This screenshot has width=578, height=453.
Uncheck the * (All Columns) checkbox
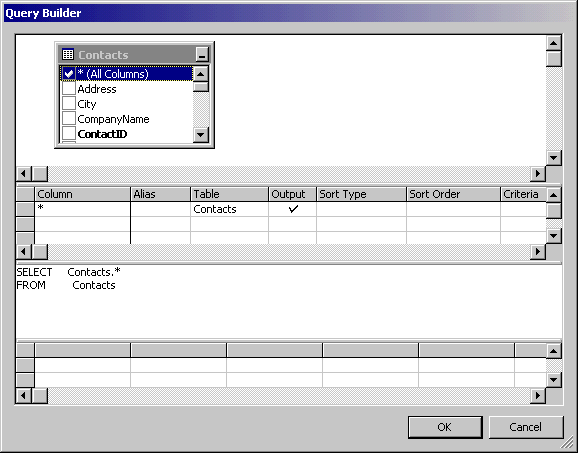(69, 74)
